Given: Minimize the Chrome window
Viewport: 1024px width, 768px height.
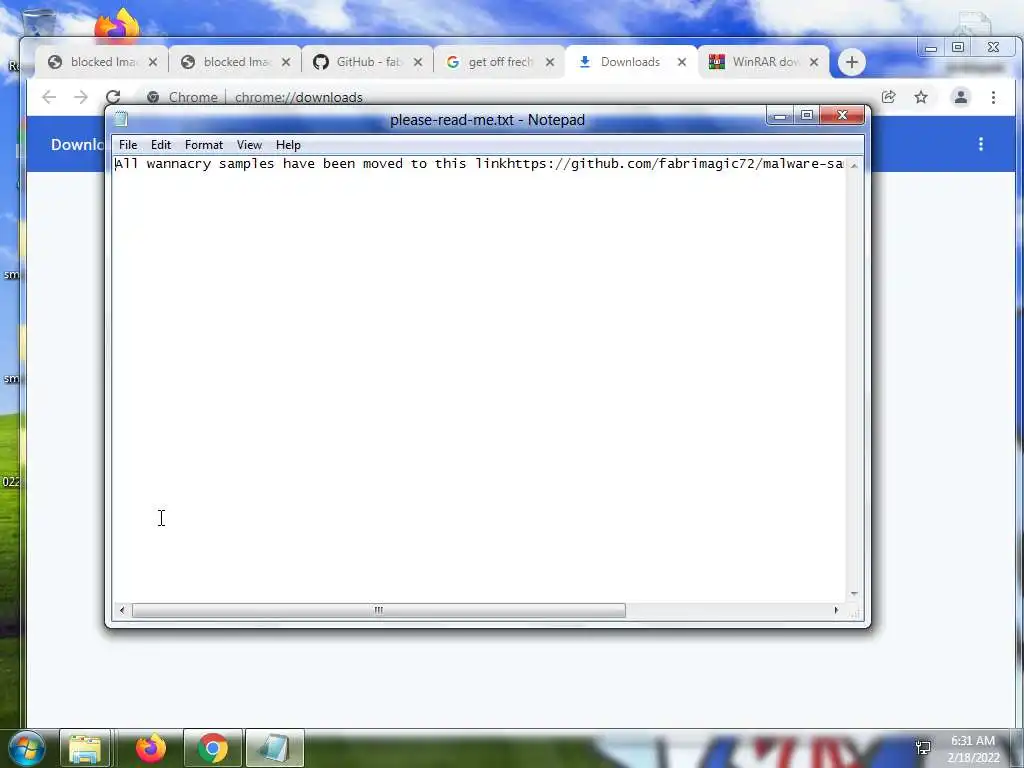Looking at the screenshot, I should pyautogui.click(x=931, y=48).
